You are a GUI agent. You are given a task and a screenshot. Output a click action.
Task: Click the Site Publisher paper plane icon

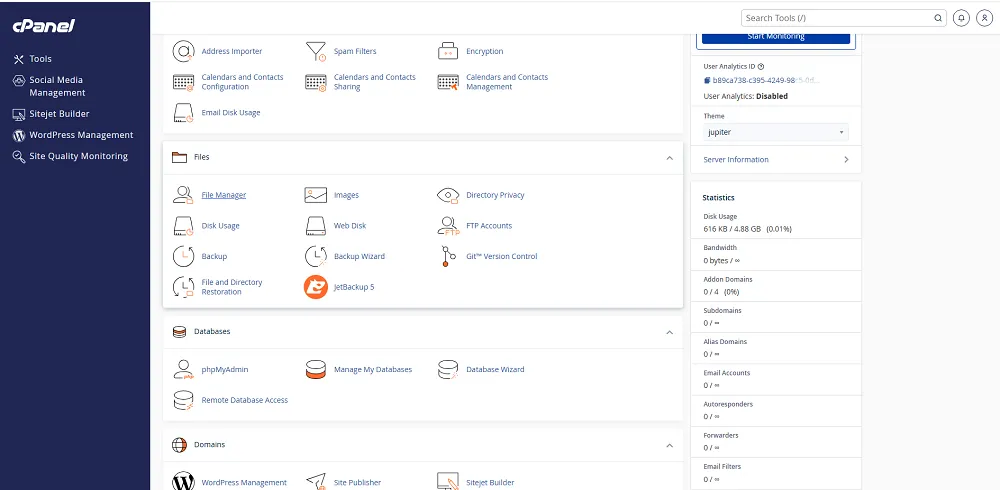tap(316, 482)
